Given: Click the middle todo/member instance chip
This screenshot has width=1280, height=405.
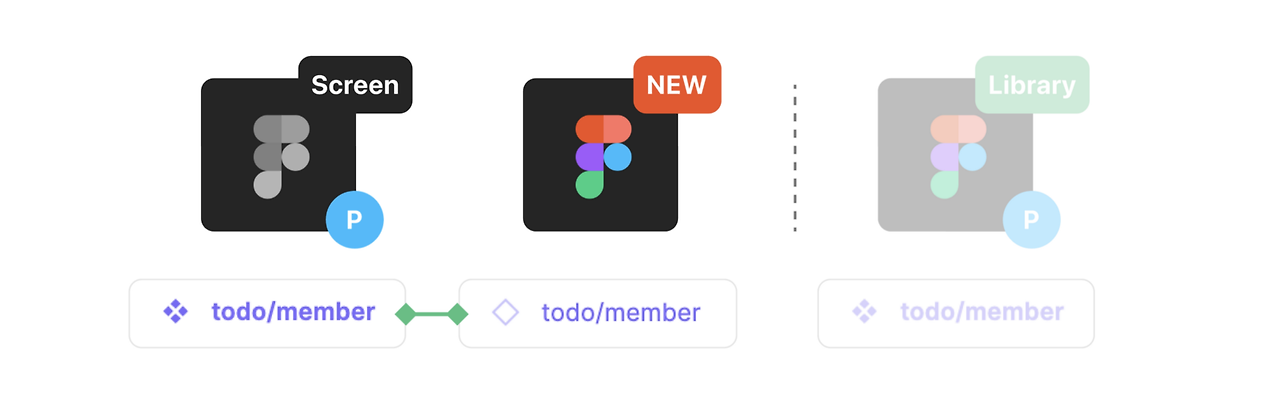Looking at the screenshot, I should [598, 313].
